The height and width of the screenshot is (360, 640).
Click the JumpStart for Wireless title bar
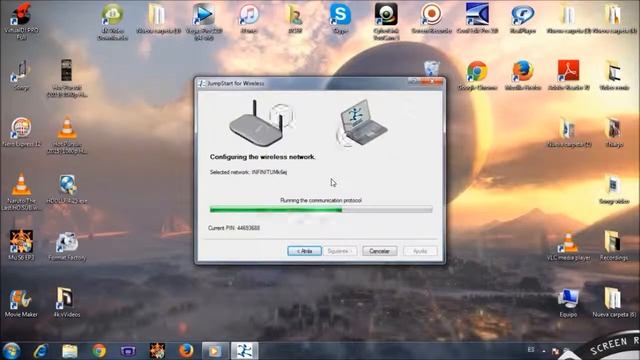(x=302, y=83)
